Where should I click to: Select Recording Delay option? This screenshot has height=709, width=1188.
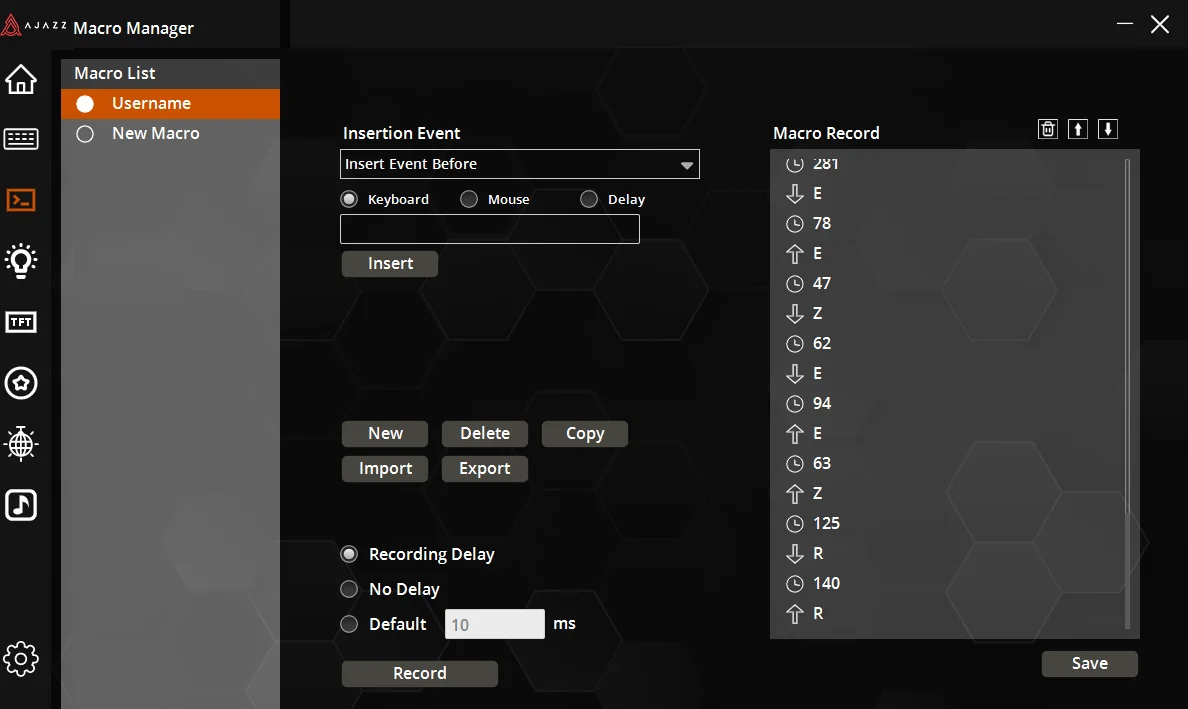tap(349, 554)
